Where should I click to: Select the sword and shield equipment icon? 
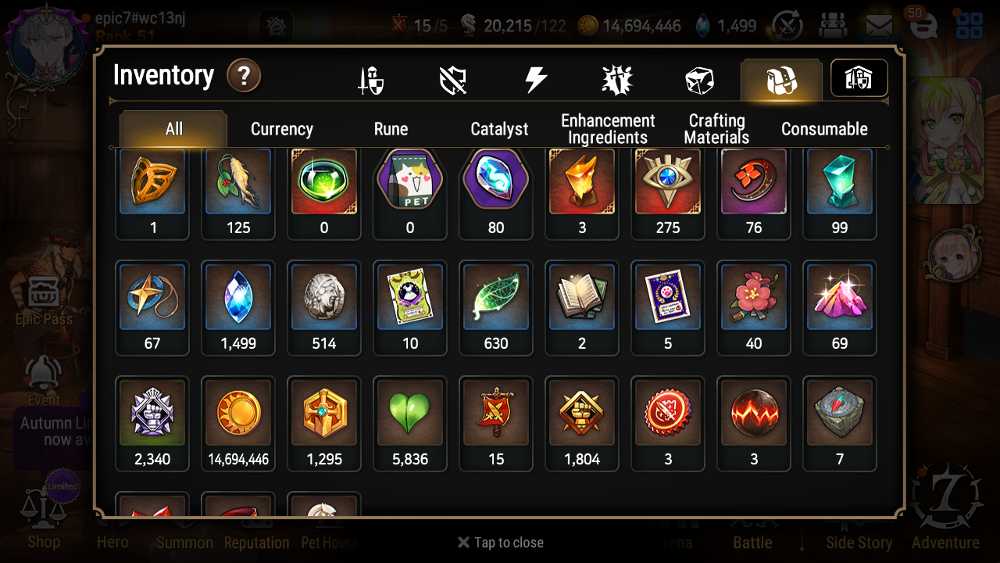click(x=371, y=80)
